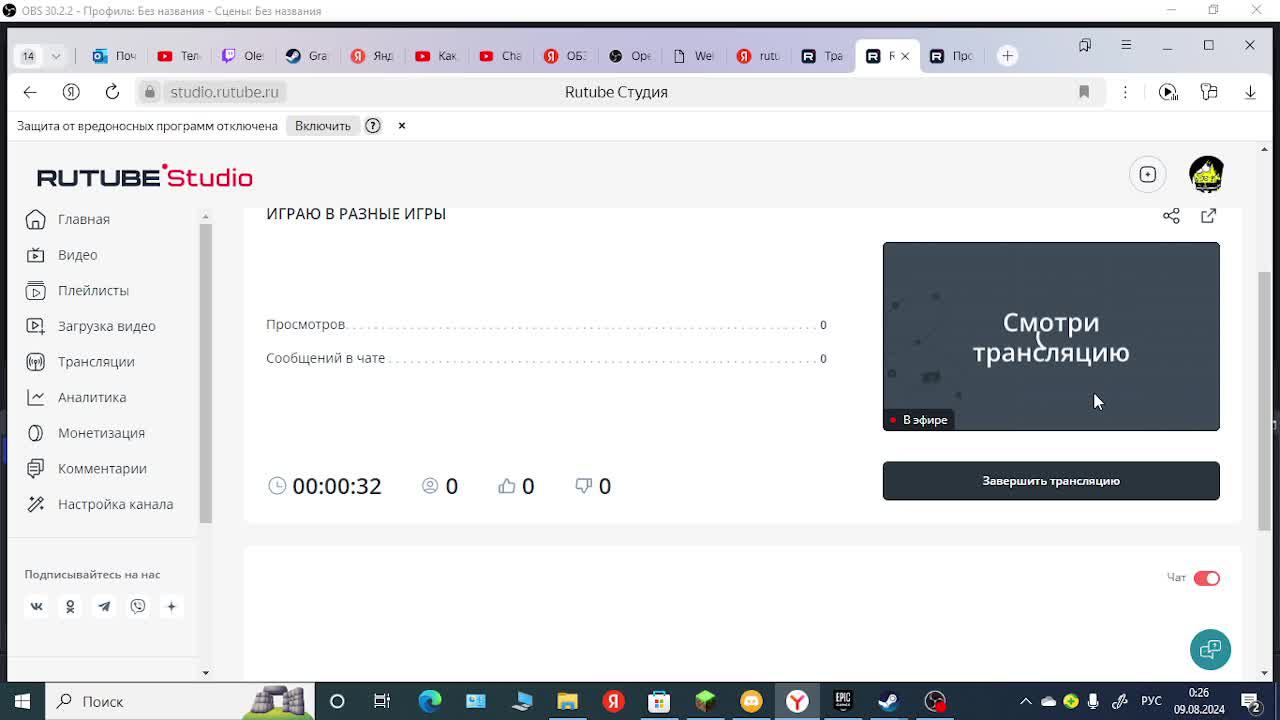The height and width of the screenshot is (720, 1280).
Task: Open Главная in the sidebar
Action: coord(84,219)
